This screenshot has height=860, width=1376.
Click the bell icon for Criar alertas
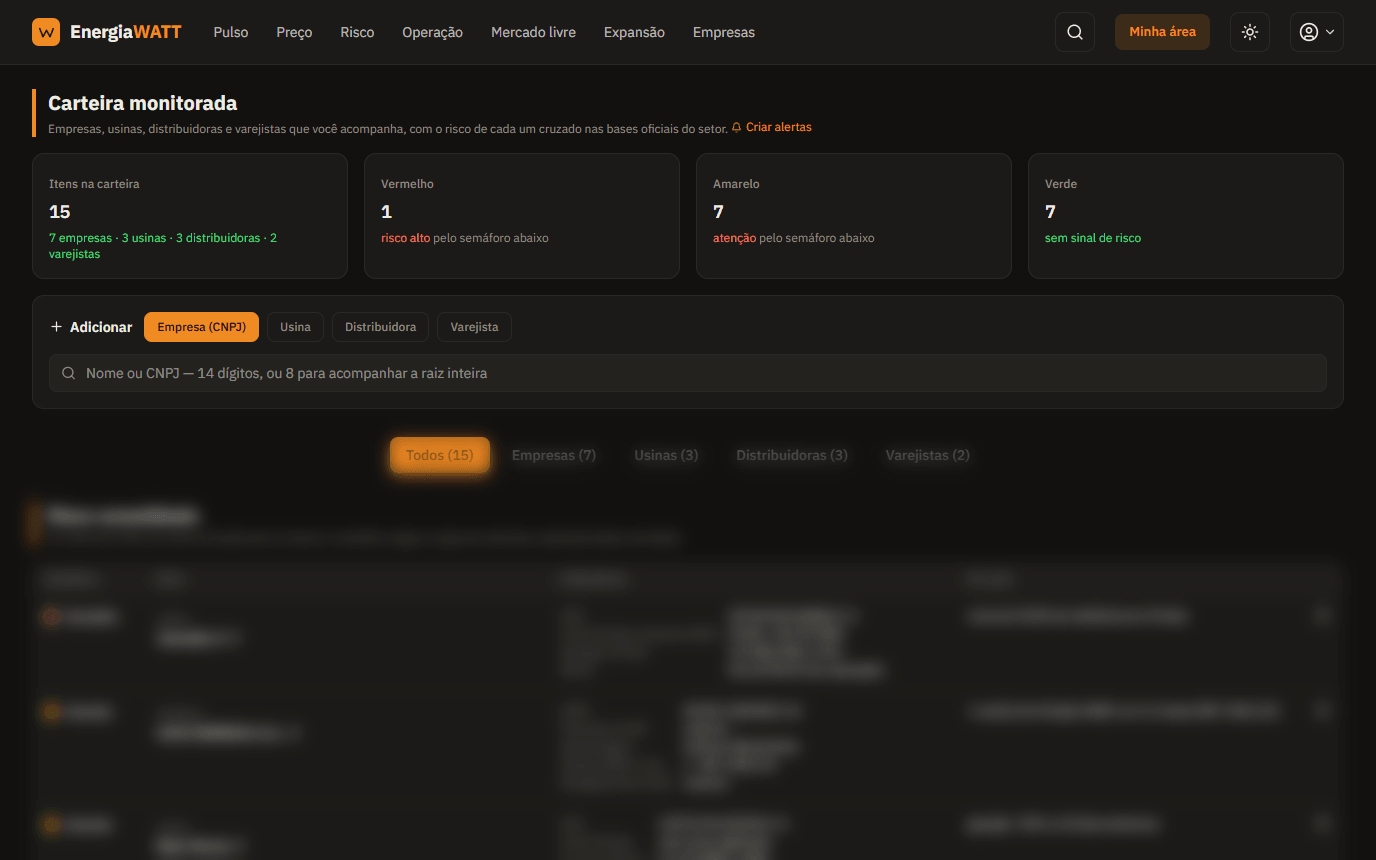point(737,128)
